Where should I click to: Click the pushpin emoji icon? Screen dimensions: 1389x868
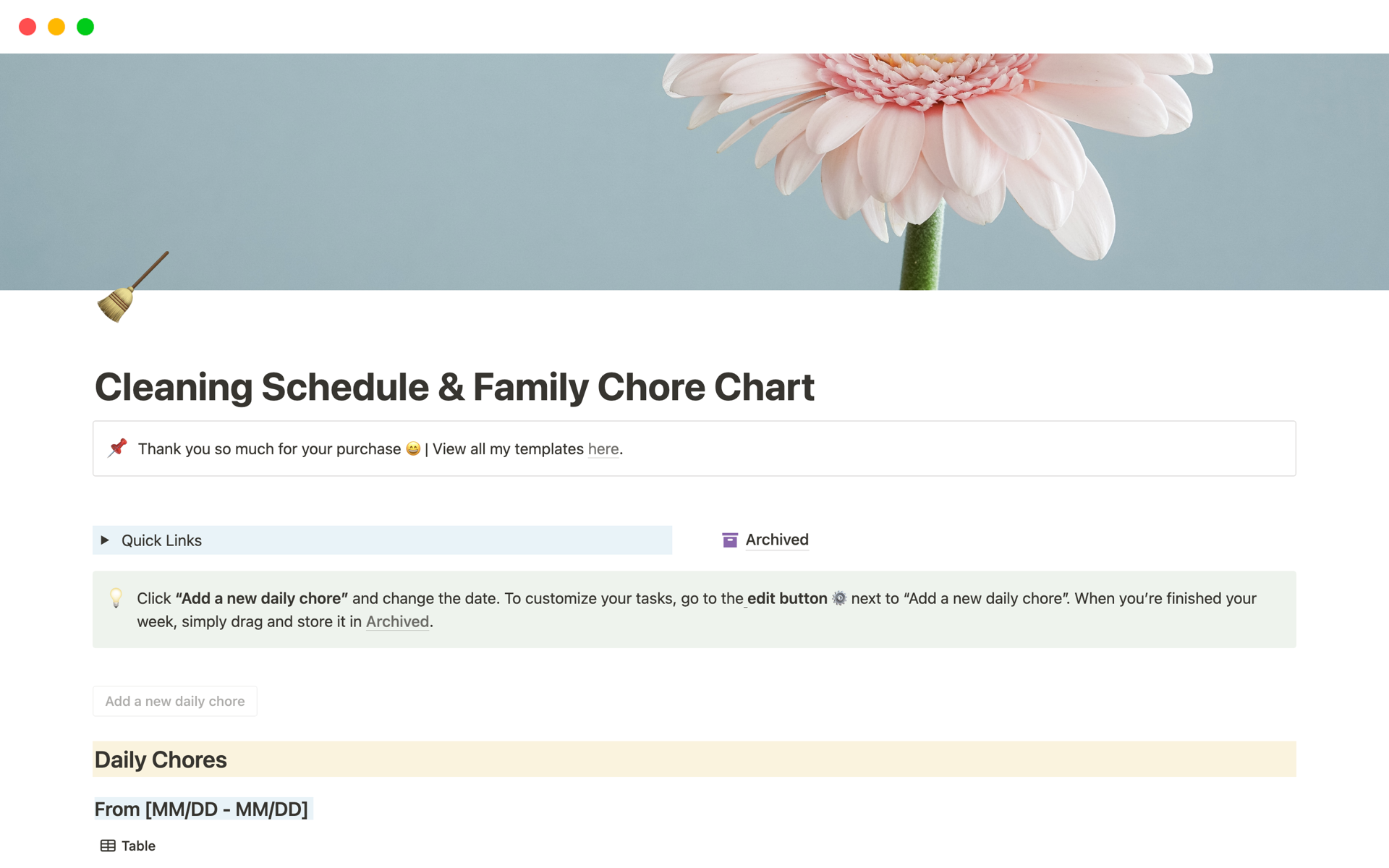point(116,449)
